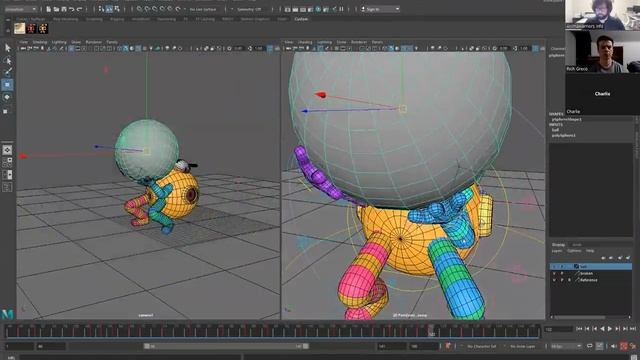Toggle the audio mute speaker icon
640x360 pixels.
(613, 346)
